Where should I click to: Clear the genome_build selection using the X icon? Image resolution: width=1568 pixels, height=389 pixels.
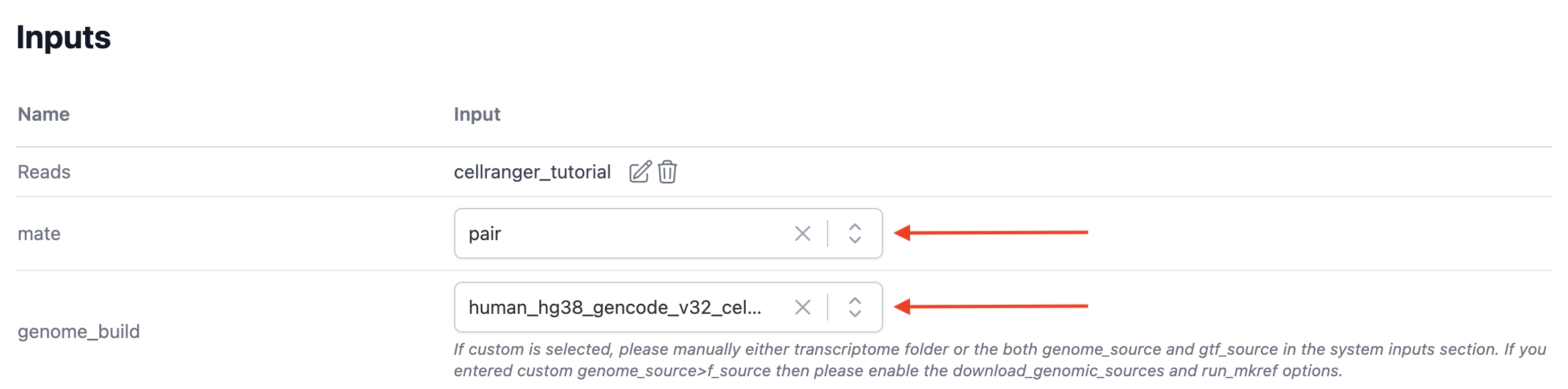point(802,307)
